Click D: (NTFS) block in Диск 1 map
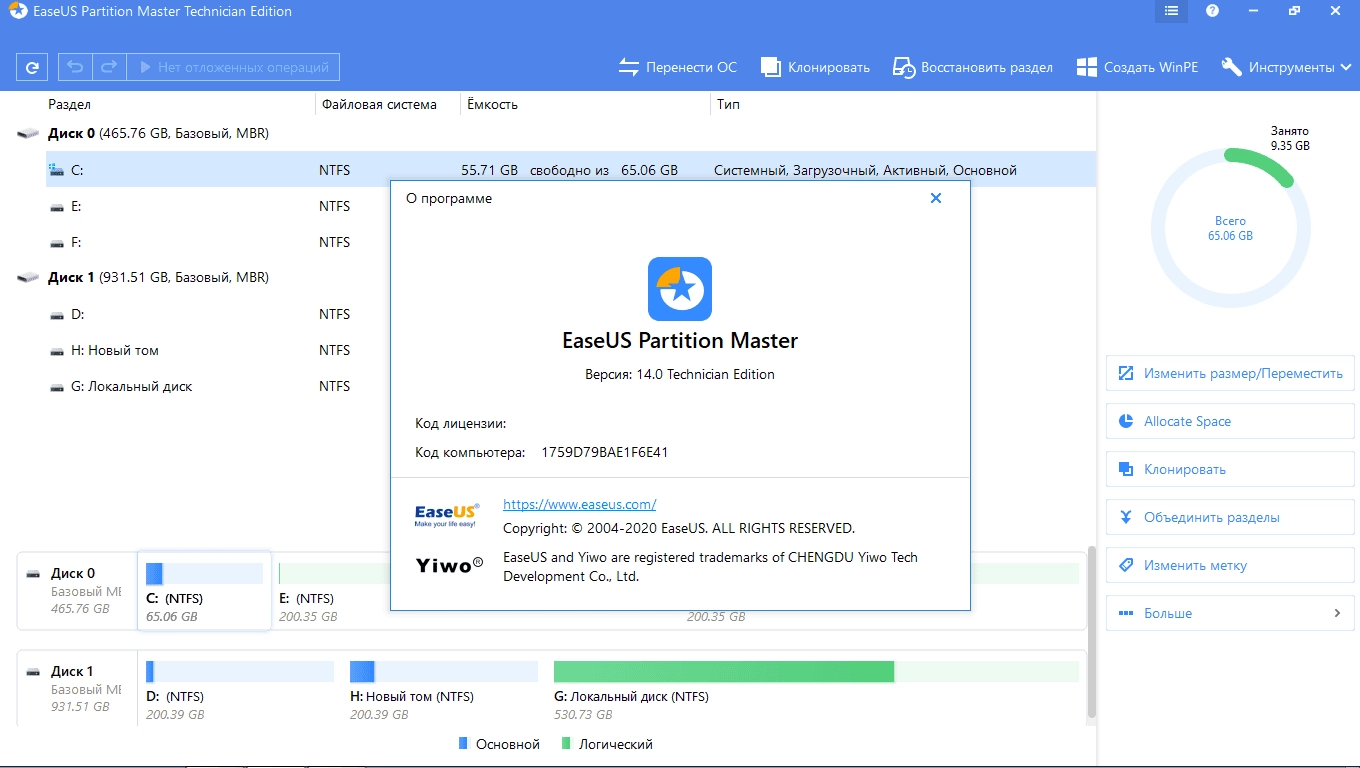The width and height of the screenshot is (1360, 768). 240,691
